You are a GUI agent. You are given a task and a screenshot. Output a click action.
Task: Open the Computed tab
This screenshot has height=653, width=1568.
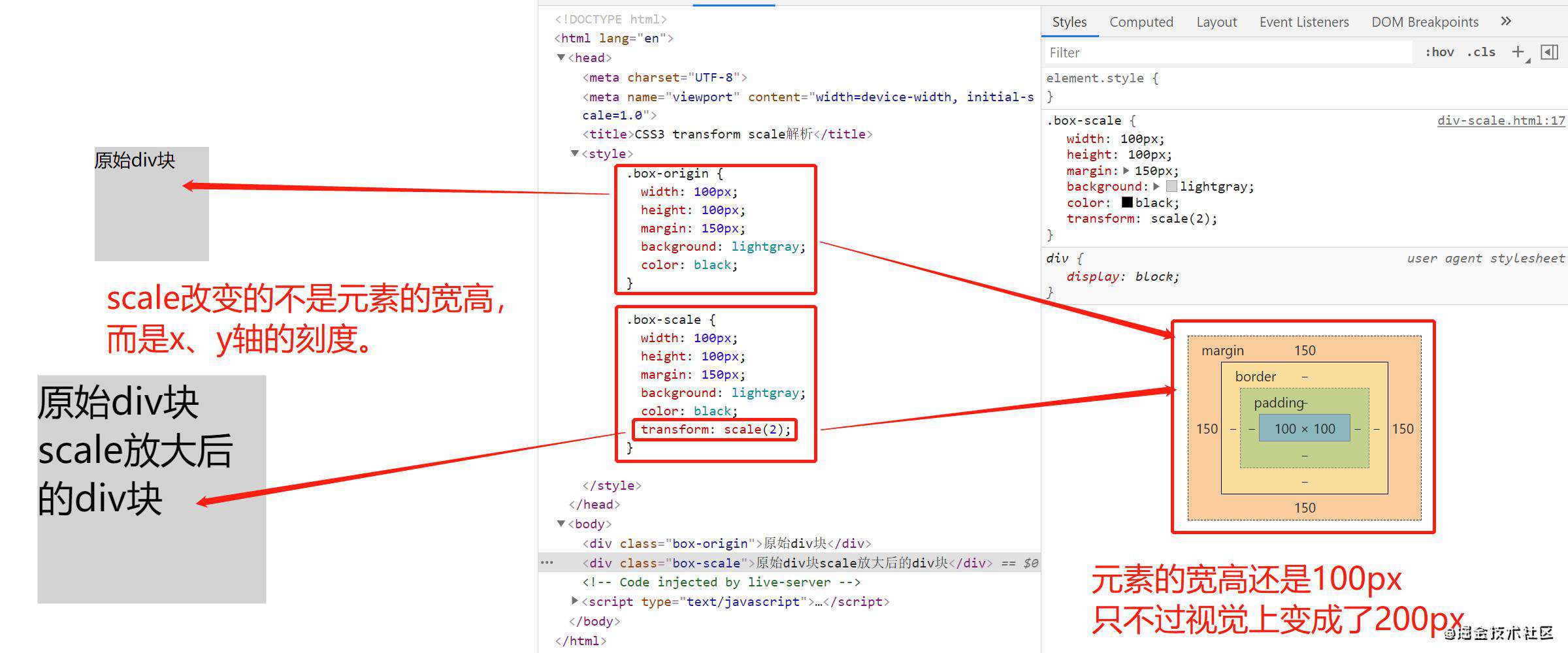tap(1141, 22)
